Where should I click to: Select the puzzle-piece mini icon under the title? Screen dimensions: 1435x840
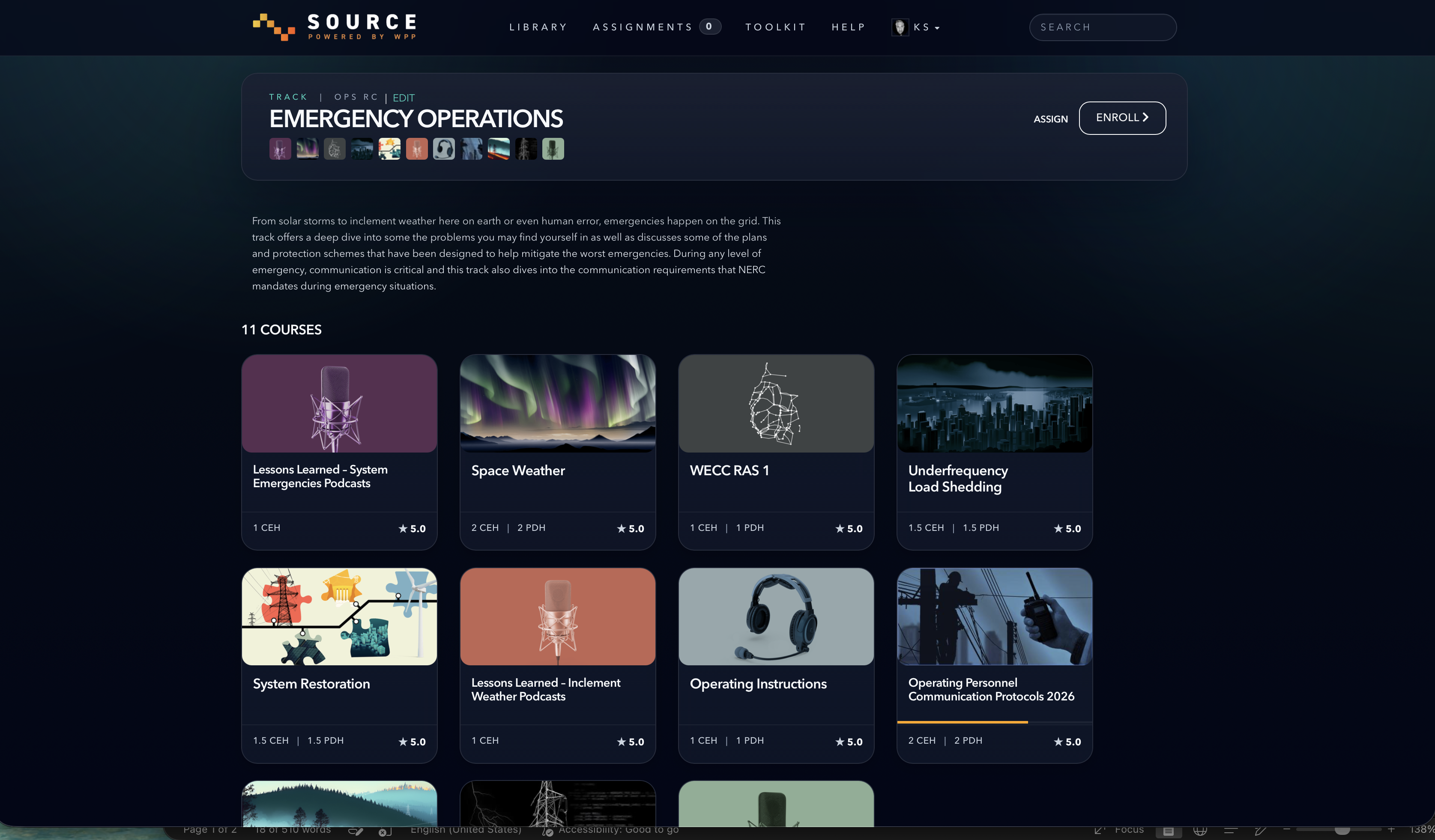[389, 149]
